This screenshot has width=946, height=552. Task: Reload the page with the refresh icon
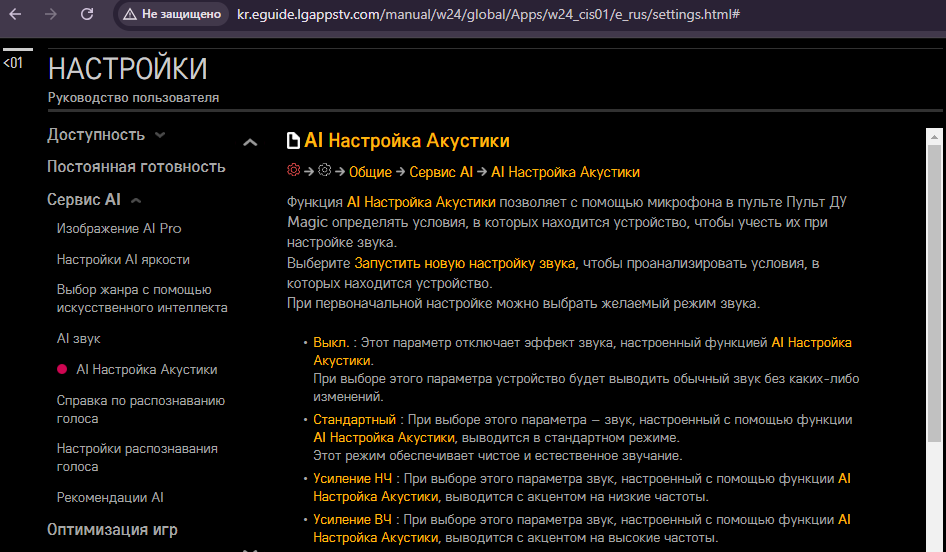(87, 15)
